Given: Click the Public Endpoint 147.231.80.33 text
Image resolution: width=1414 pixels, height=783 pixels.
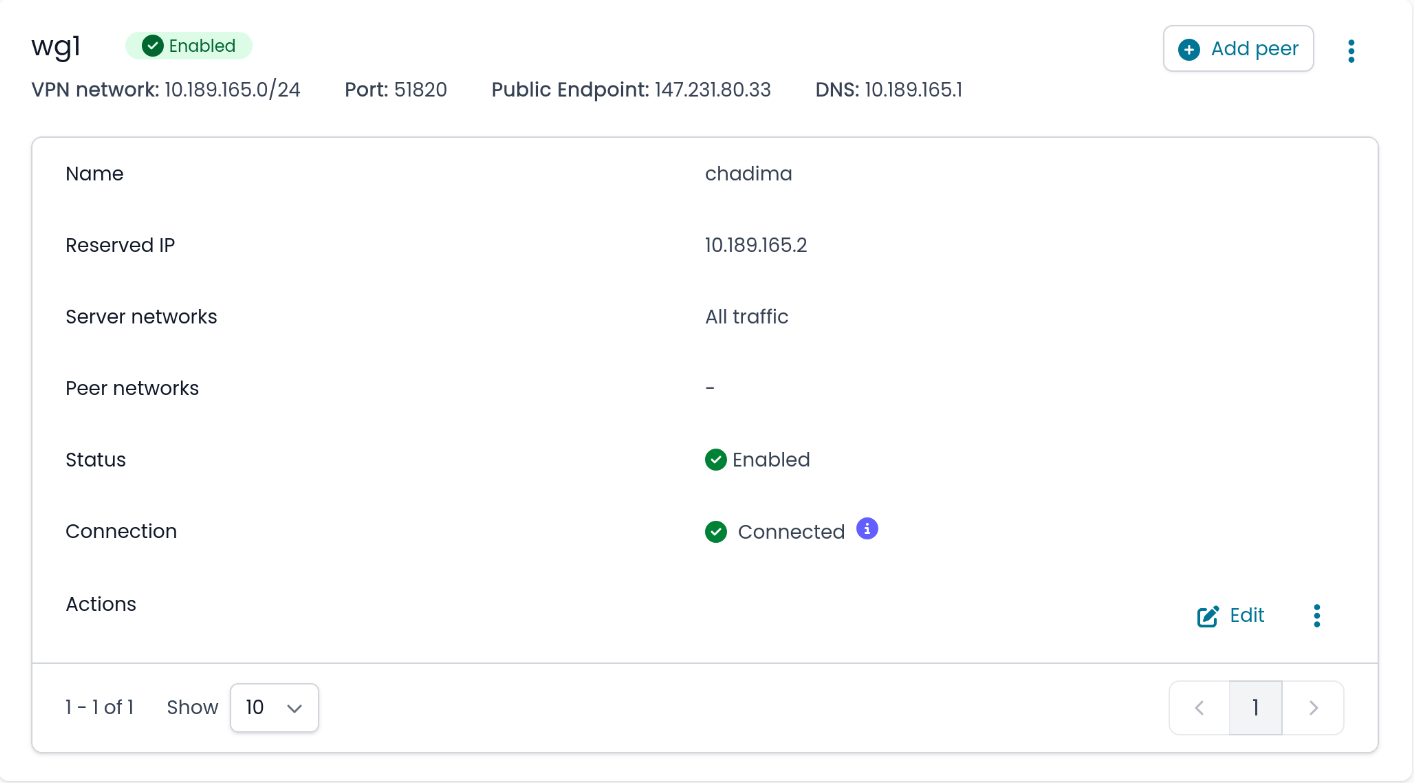Looking at the screenshot, I should (712, 90).
